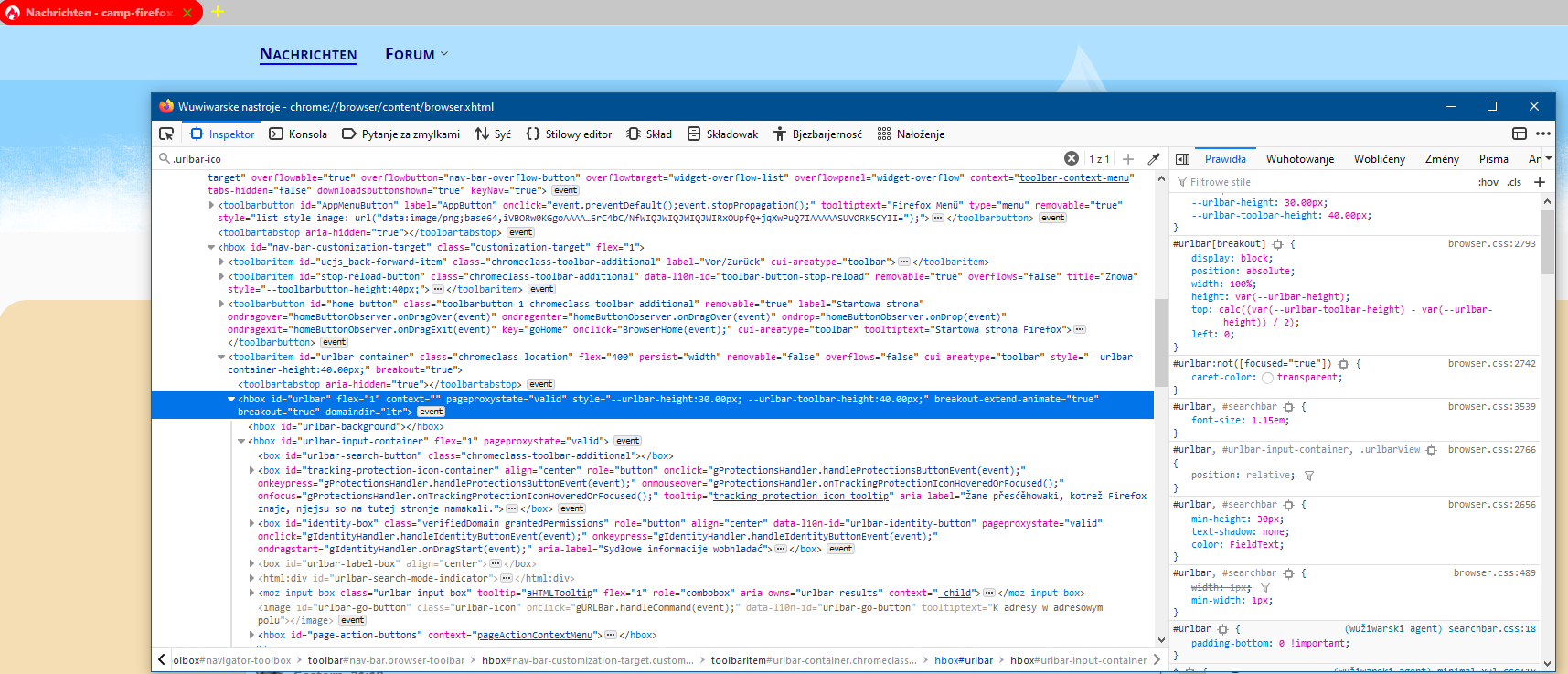Click the eyedropper color picker icon
The image size is (1568, 674).
[1154, 159]
